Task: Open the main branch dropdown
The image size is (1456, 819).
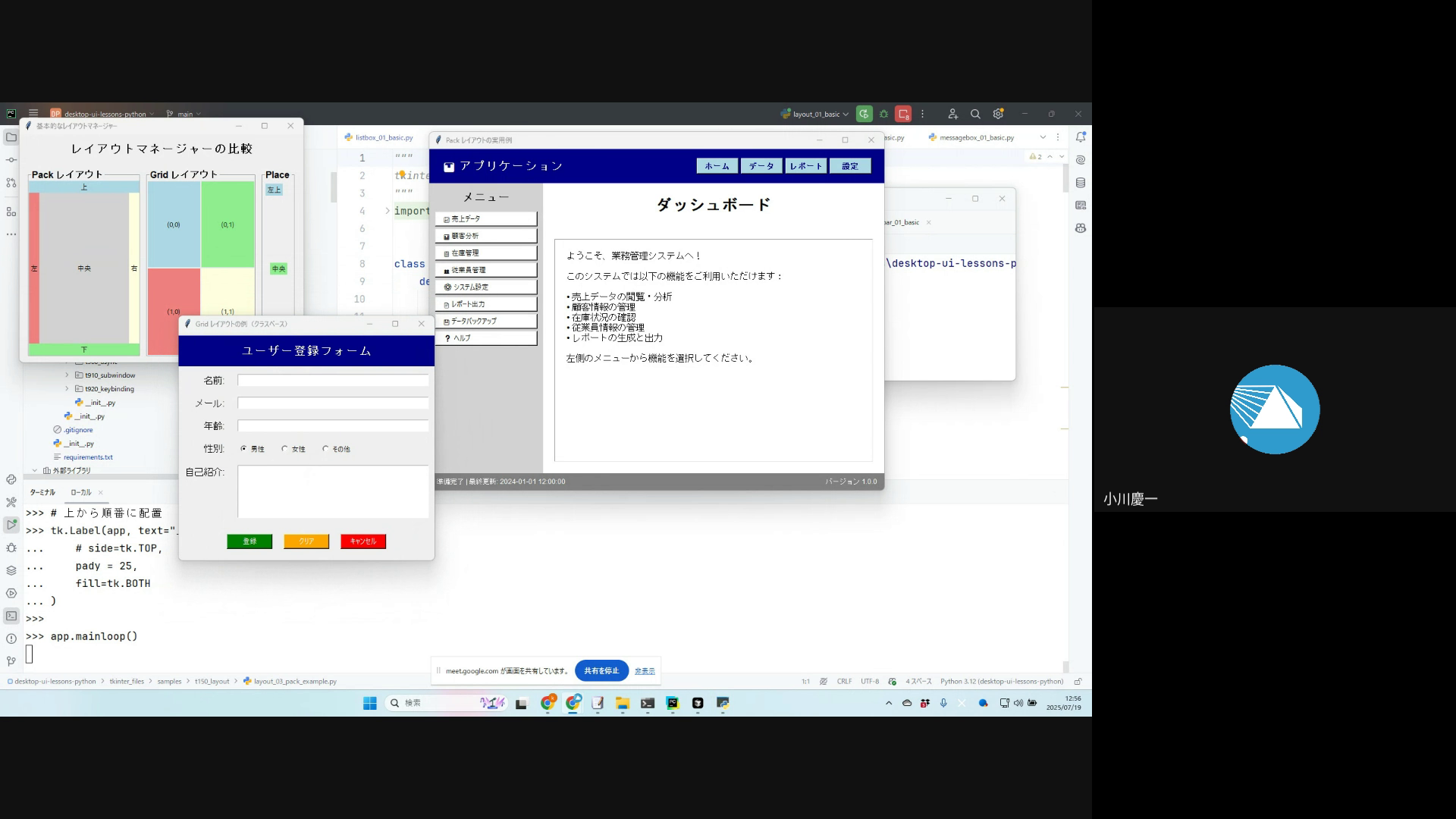Action: pyautogui.click(x=184, y=114)
